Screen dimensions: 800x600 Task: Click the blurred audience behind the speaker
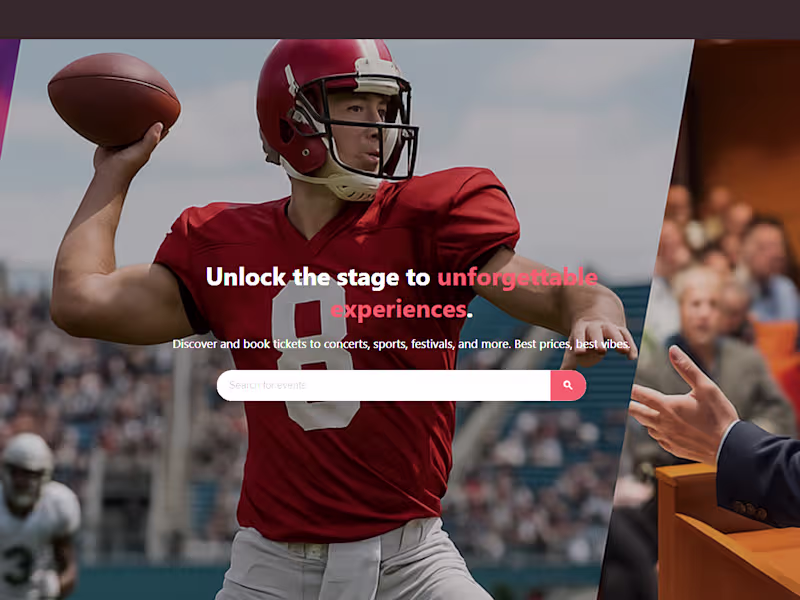(x=724, y=265)
